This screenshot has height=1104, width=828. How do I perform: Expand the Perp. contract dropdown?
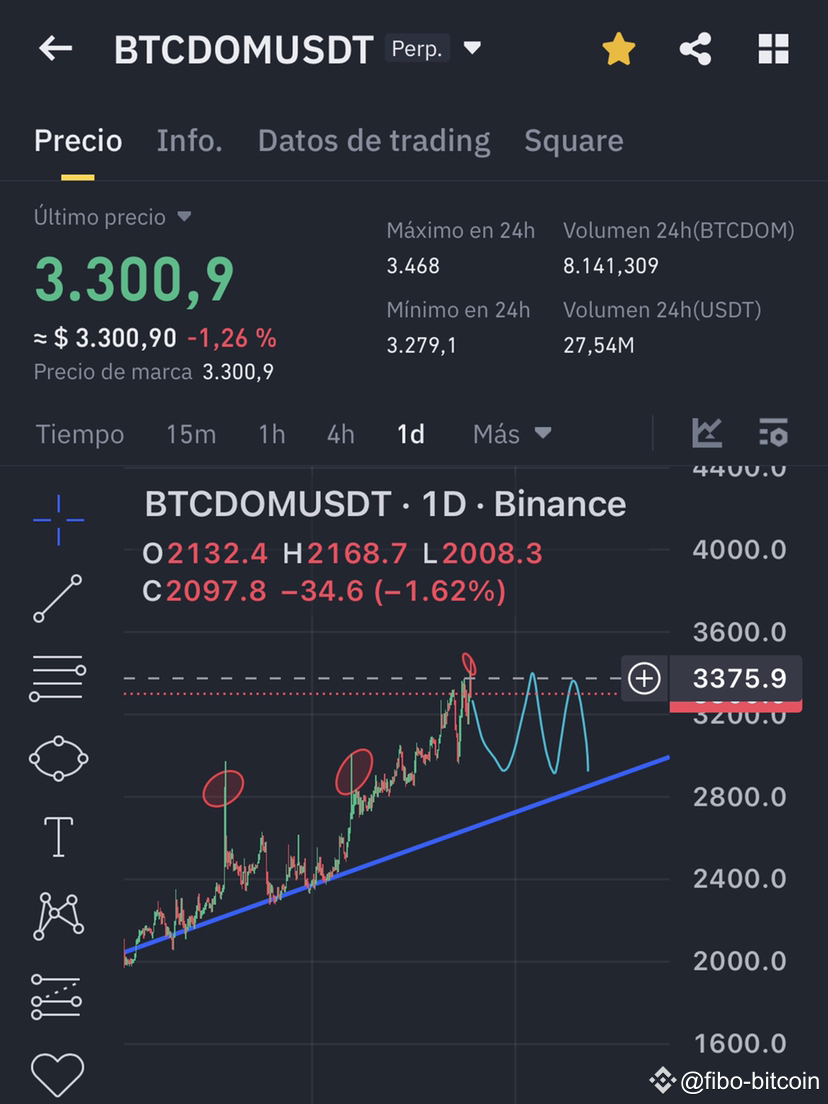(470, 47)
